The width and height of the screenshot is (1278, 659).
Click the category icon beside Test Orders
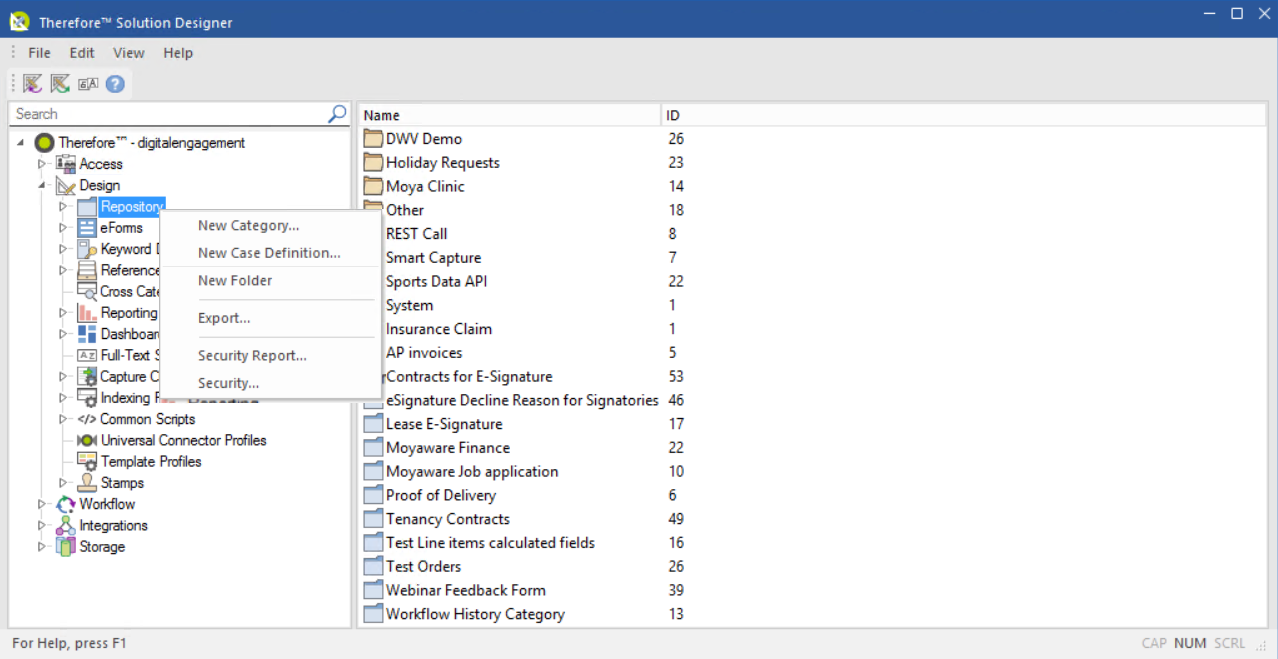373,566
